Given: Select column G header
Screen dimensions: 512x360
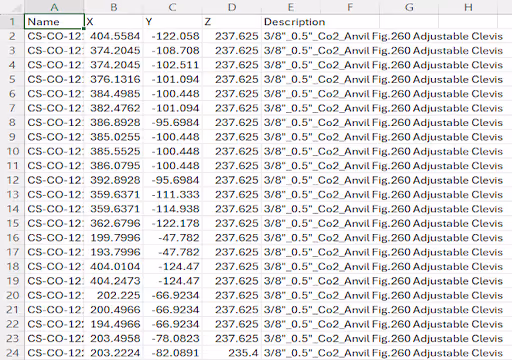Looking at the screenshot, I should [x=409, y=7].
